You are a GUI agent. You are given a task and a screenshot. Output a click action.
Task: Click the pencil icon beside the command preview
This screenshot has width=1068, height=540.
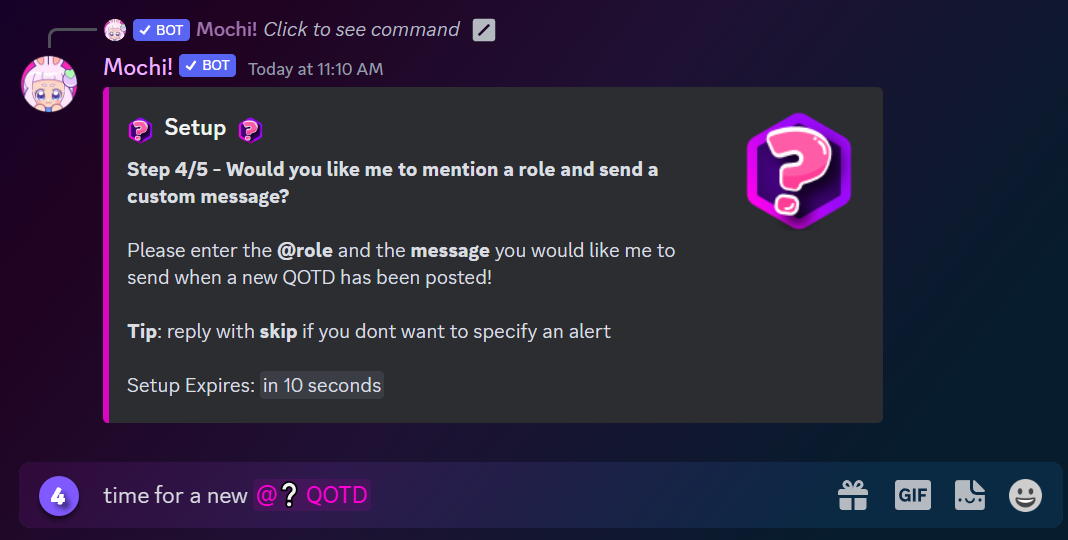484,30
